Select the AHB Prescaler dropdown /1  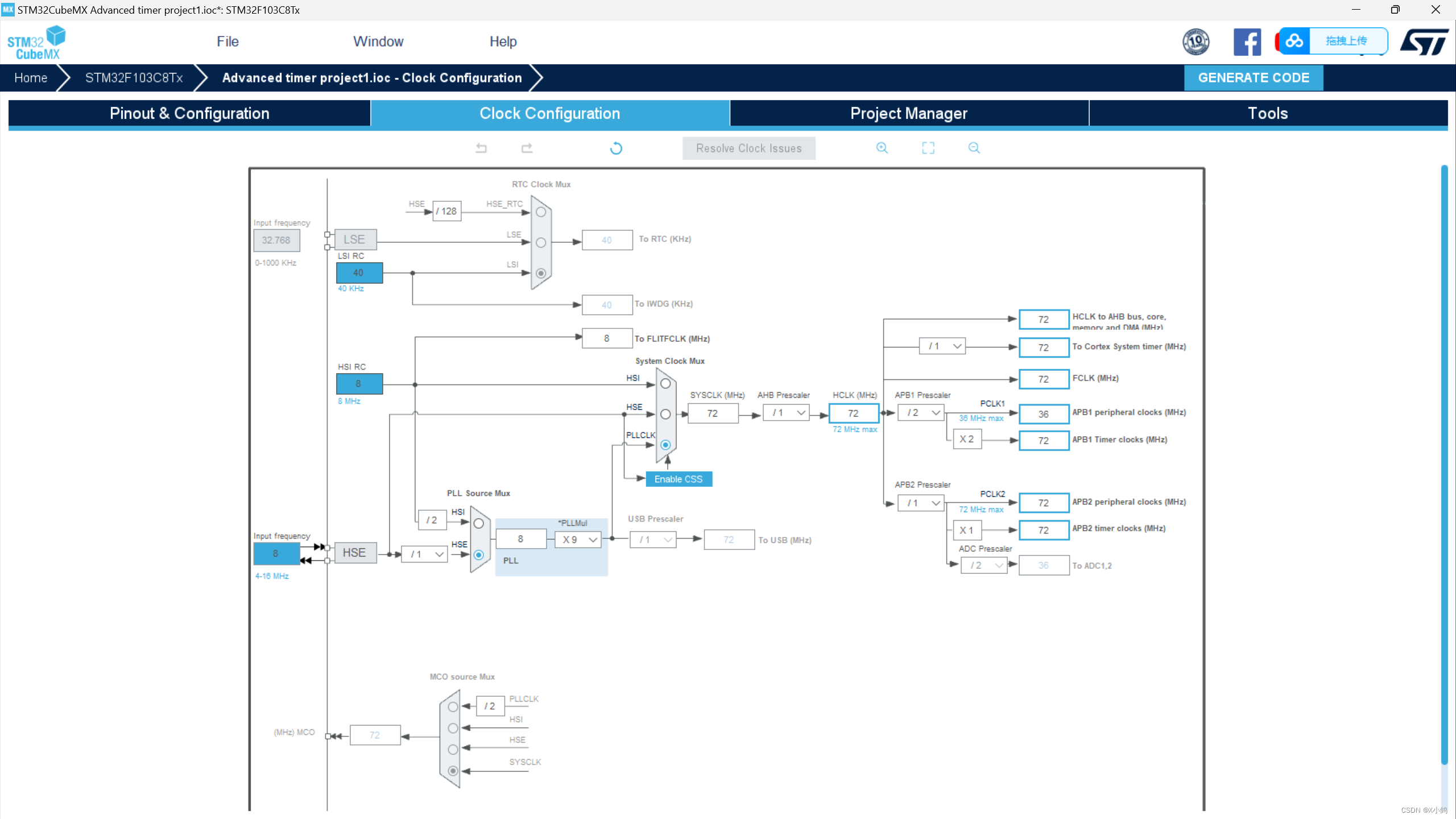coord(785,412)
